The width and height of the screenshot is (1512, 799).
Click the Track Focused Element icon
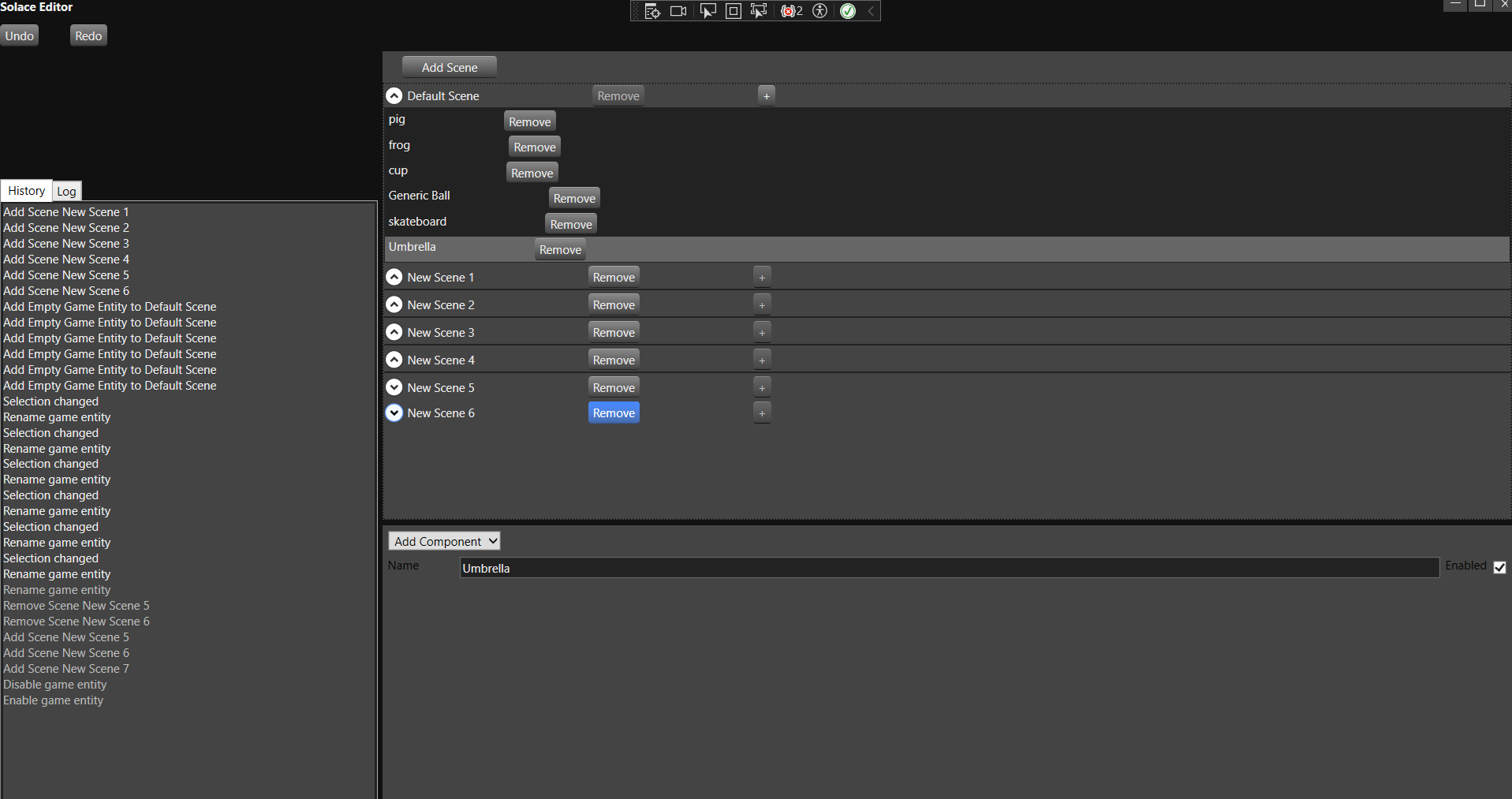[758, 11]
